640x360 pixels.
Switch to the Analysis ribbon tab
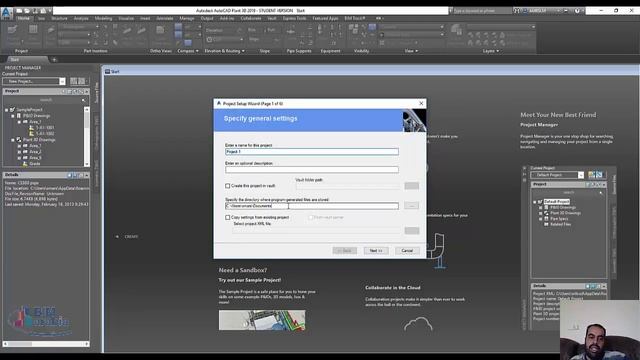point(81,18)
